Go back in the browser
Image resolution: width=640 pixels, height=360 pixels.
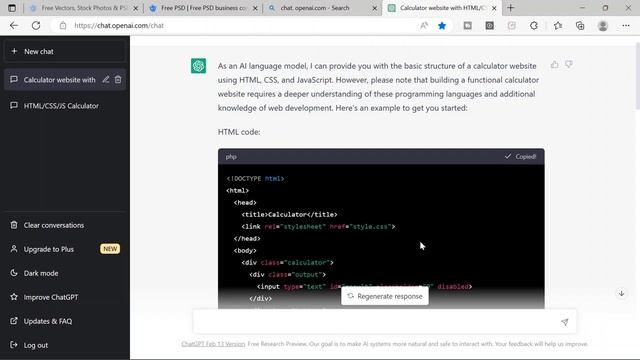click(14, 25)
